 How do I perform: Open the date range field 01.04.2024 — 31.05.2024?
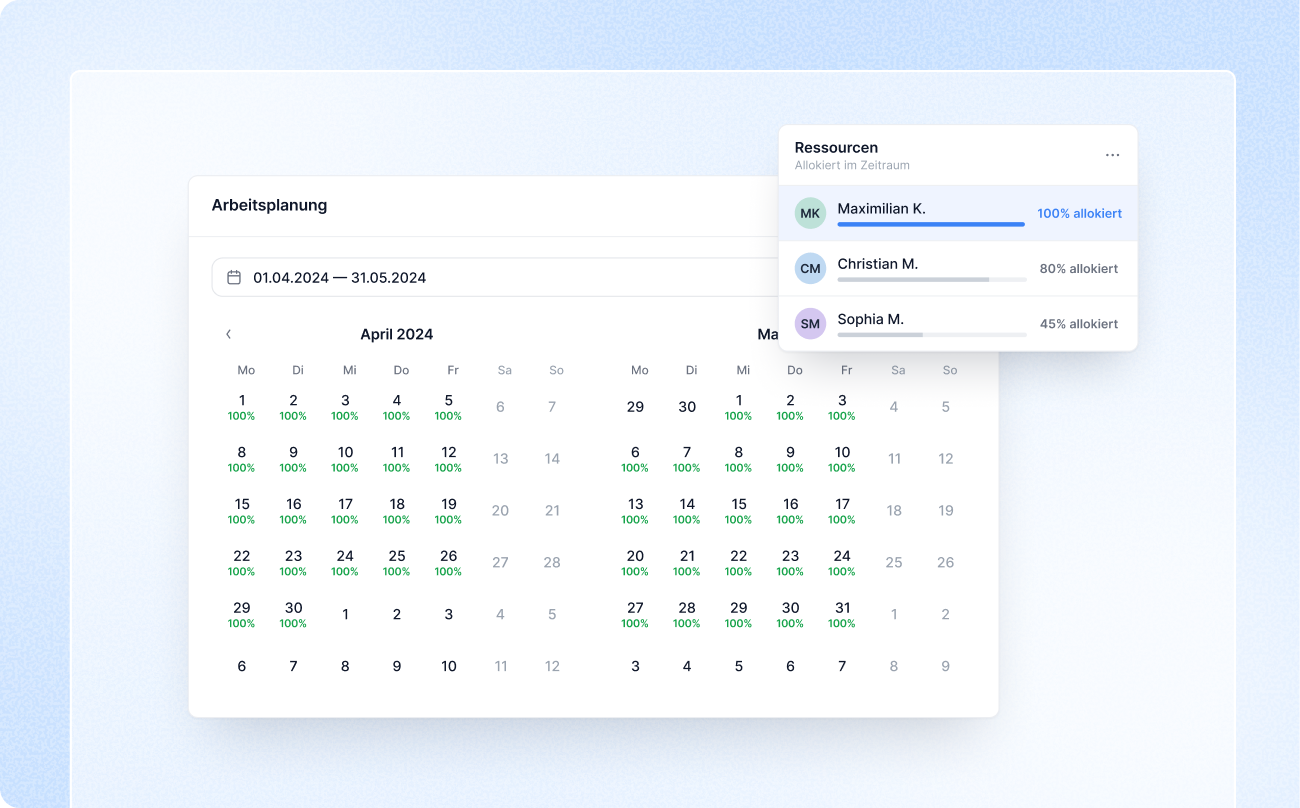tap(495, 277)
